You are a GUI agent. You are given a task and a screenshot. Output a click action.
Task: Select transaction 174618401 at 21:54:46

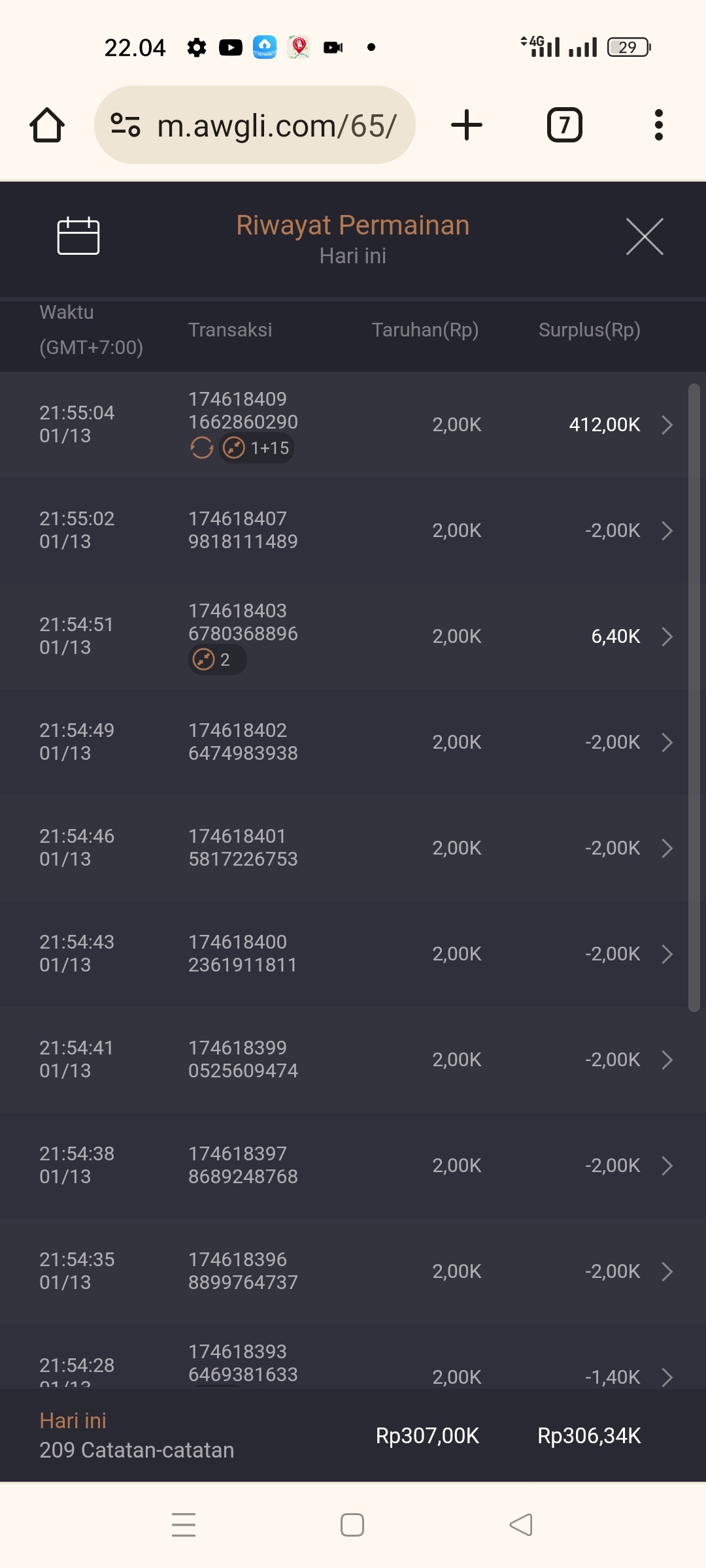tap(243, 847)
